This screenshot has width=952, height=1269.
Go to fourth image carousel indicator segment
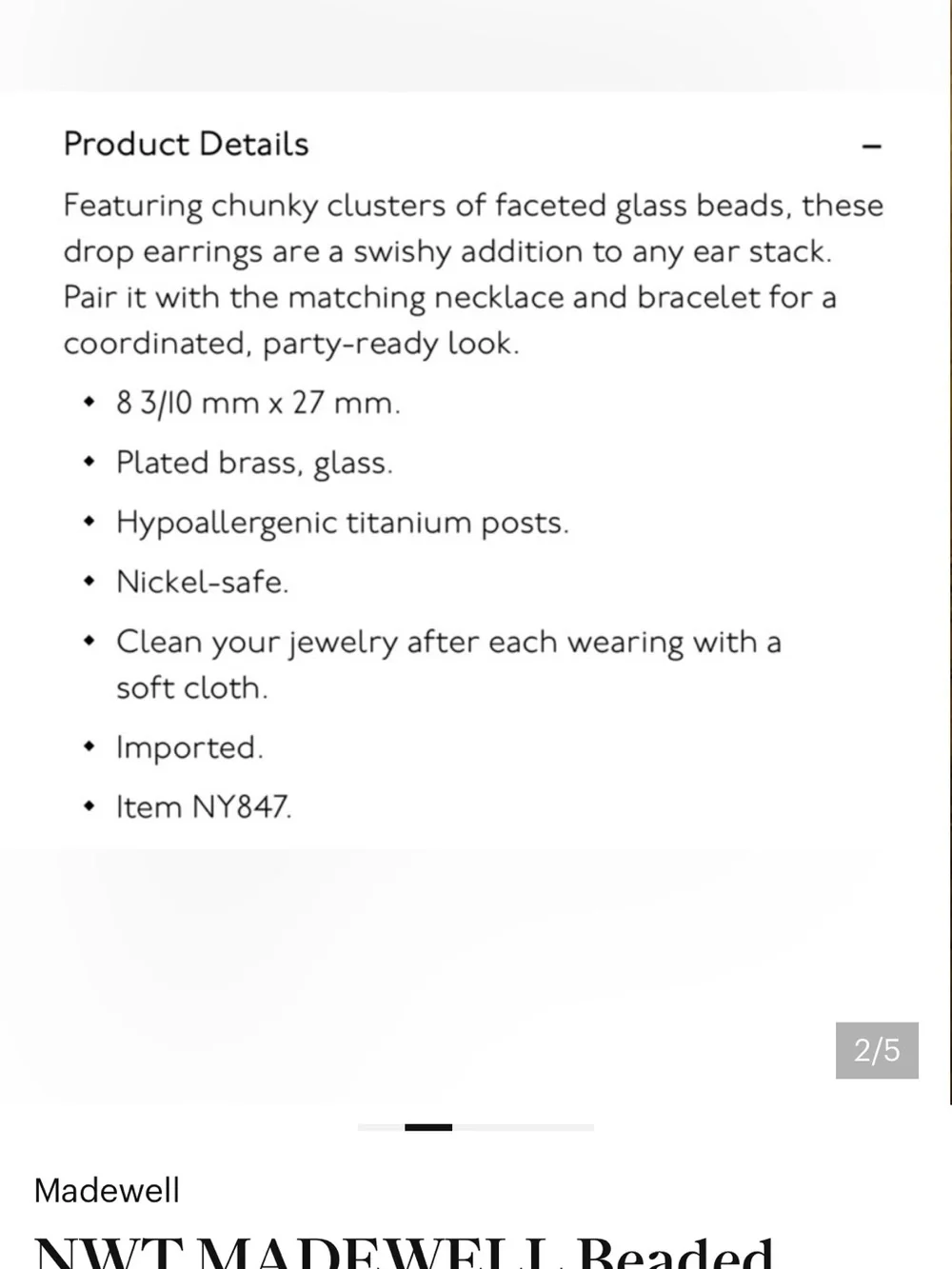click(523, 1127)
